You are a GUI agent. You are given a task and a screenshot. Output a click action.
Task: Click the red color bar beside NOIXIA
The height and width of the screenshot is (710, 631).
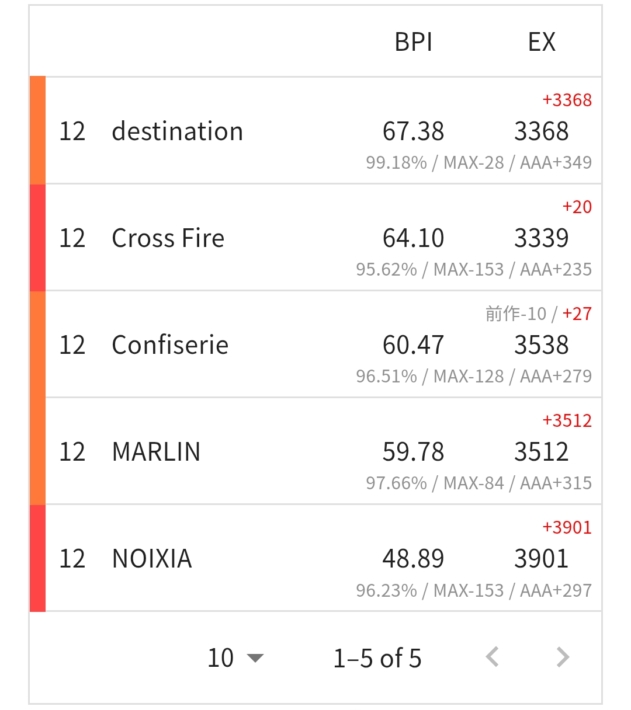(x=38, y=559)
